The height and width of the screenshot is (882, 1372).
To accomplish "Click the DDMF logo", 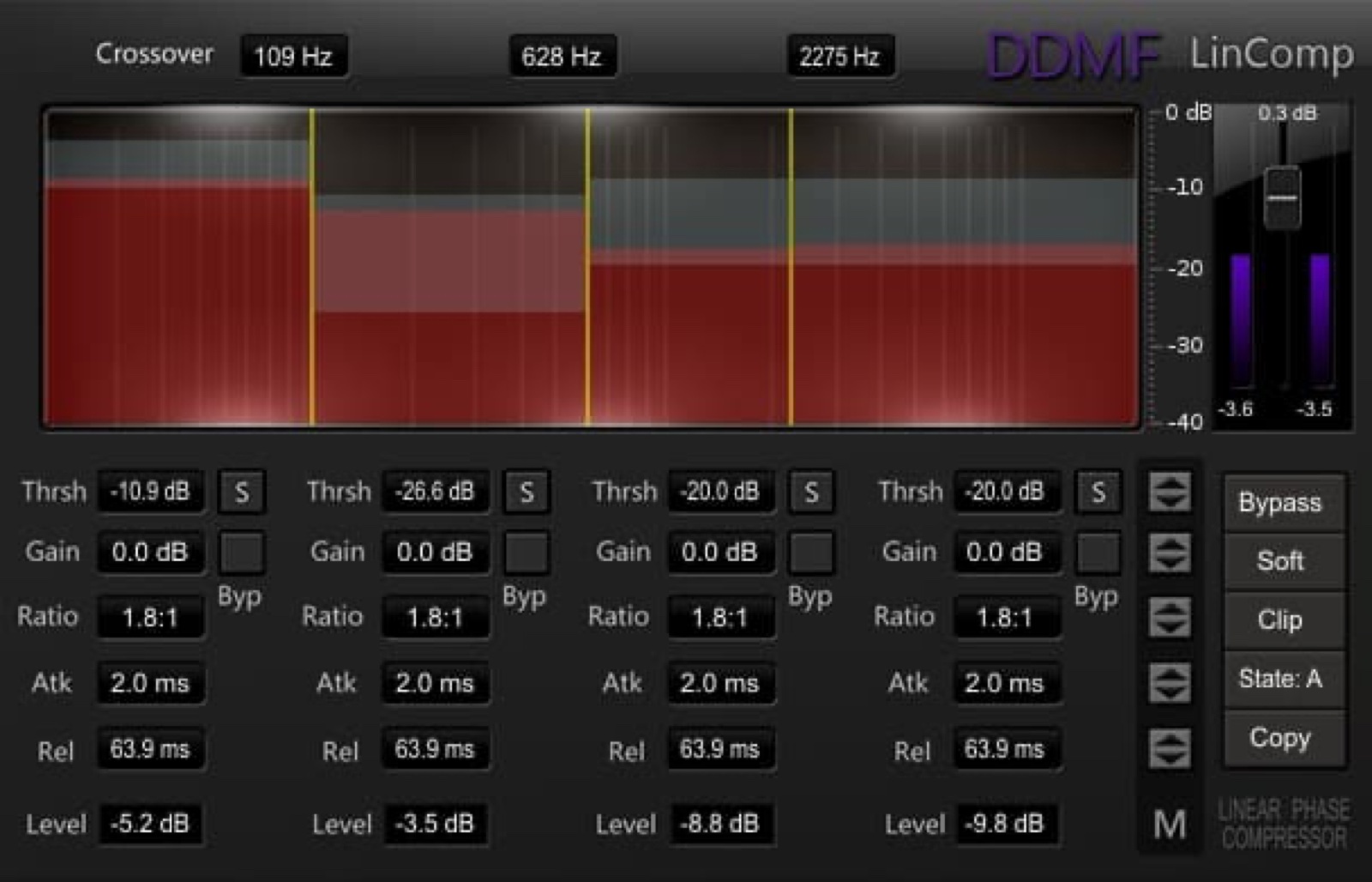I will [x=1074, y=57].
